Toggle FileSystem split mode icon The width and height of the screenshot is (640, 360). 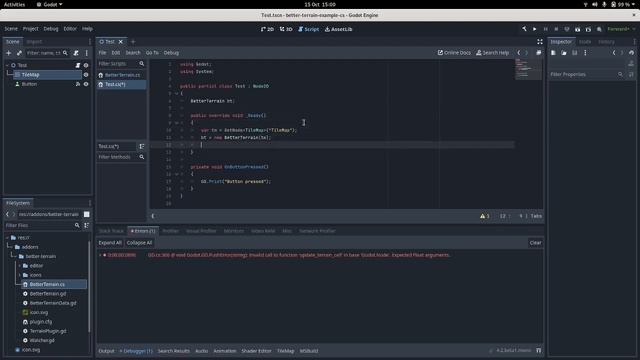pyautogui.click(x=87, y=214)
